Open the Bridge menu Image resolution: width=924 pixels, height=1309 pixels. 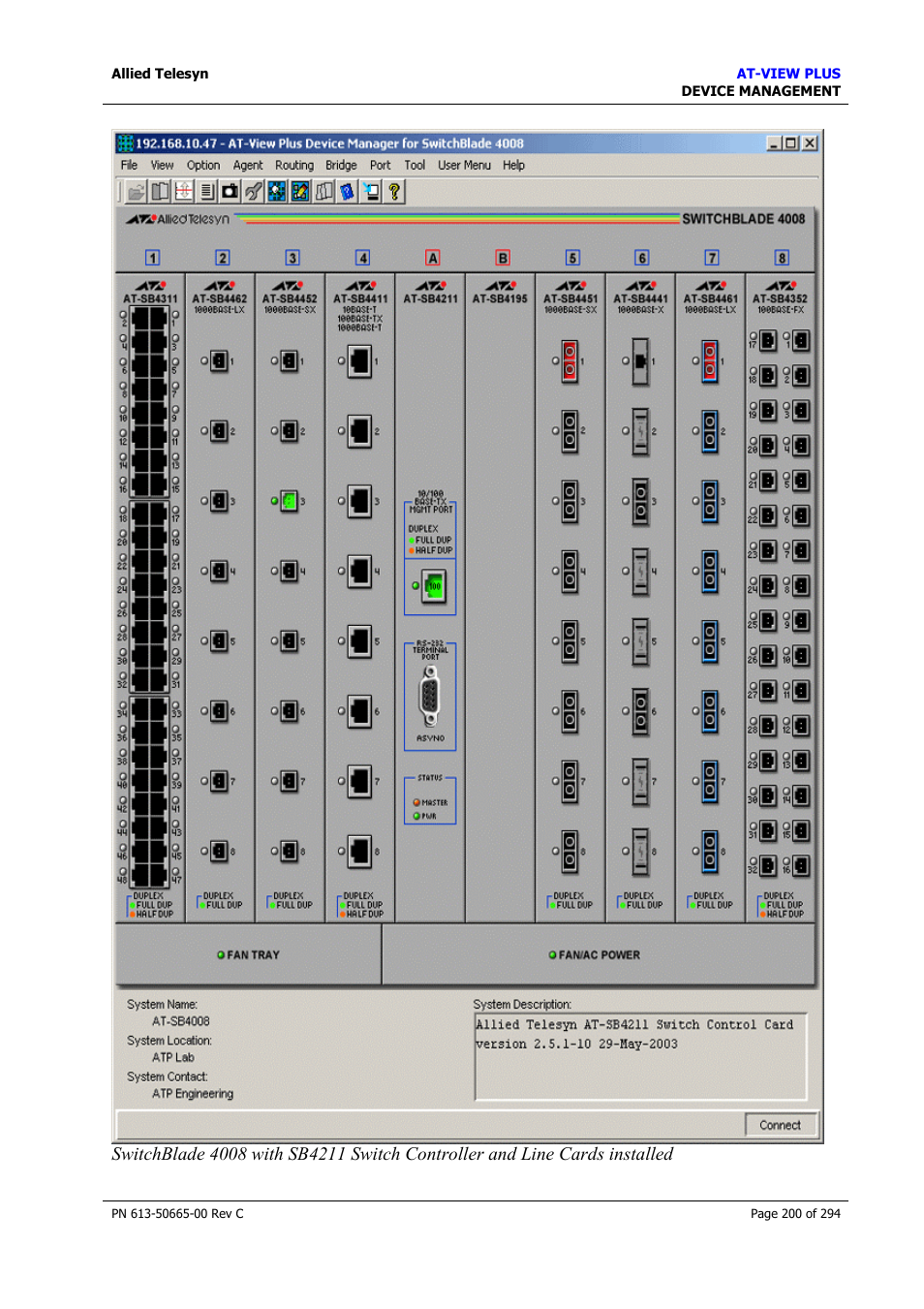tap(341, 166)
